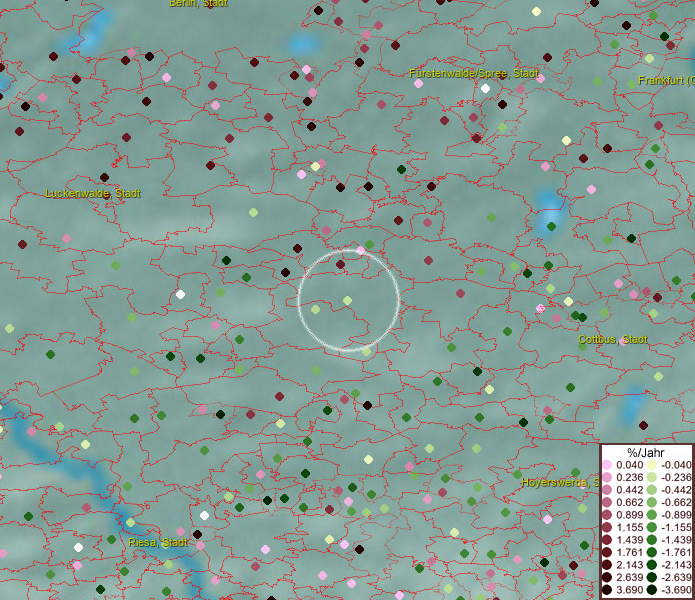This screenshot has width=695, height=600.
Task: Click the -1.761 legend value text
Action: pyautogui.click(x=676, y=553)
